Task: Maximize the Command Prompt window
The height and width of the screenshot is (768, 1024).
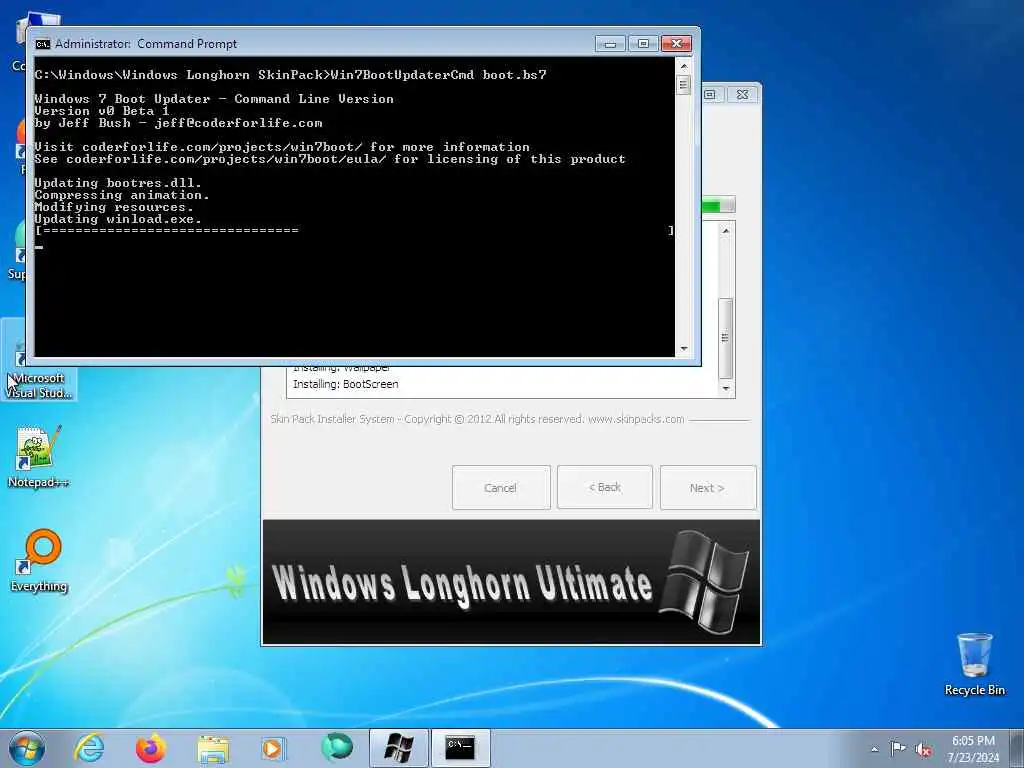Action: [643, 44]
